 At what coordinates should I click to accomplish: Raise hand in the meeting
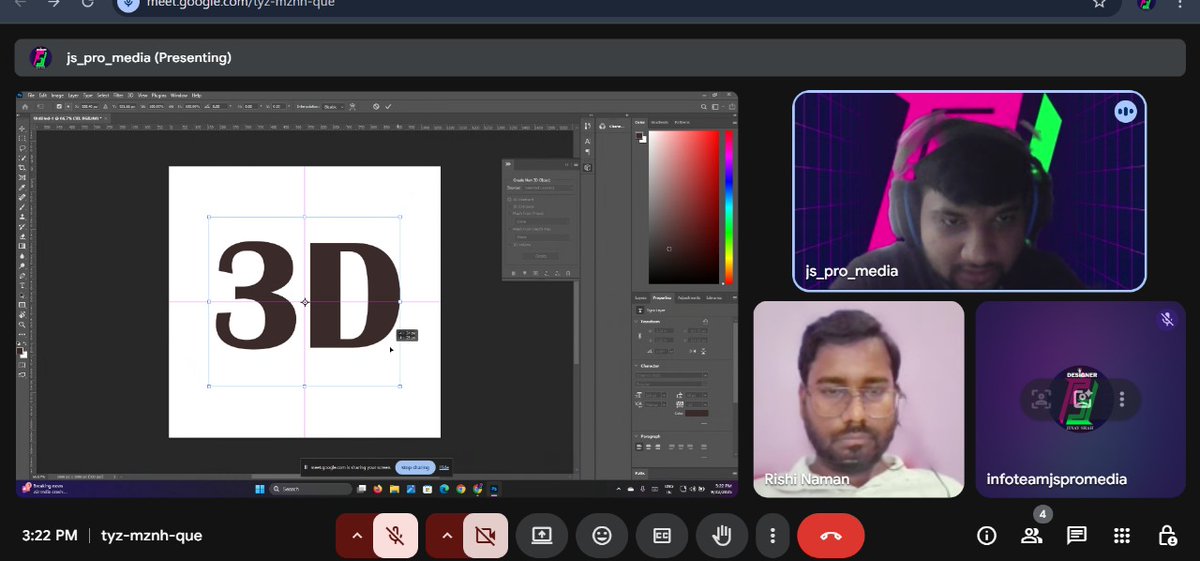pos(722,536)
